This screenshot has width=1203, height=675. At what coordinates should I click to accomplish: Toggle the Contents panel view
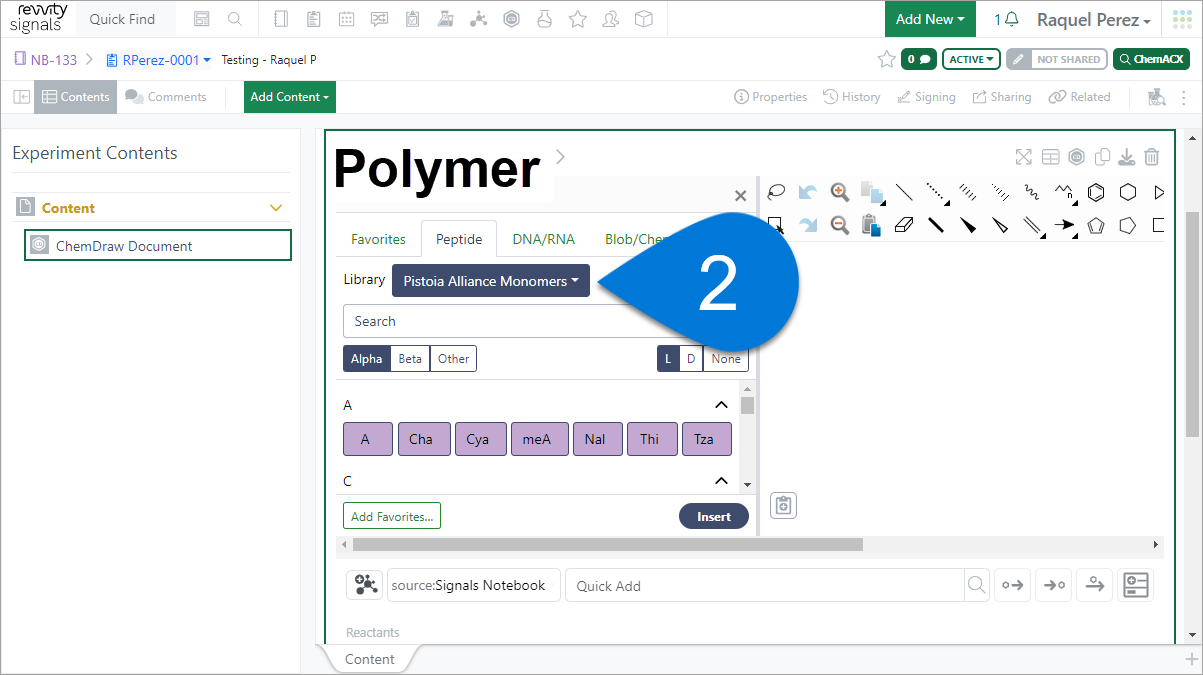click(x=76, y=97)
